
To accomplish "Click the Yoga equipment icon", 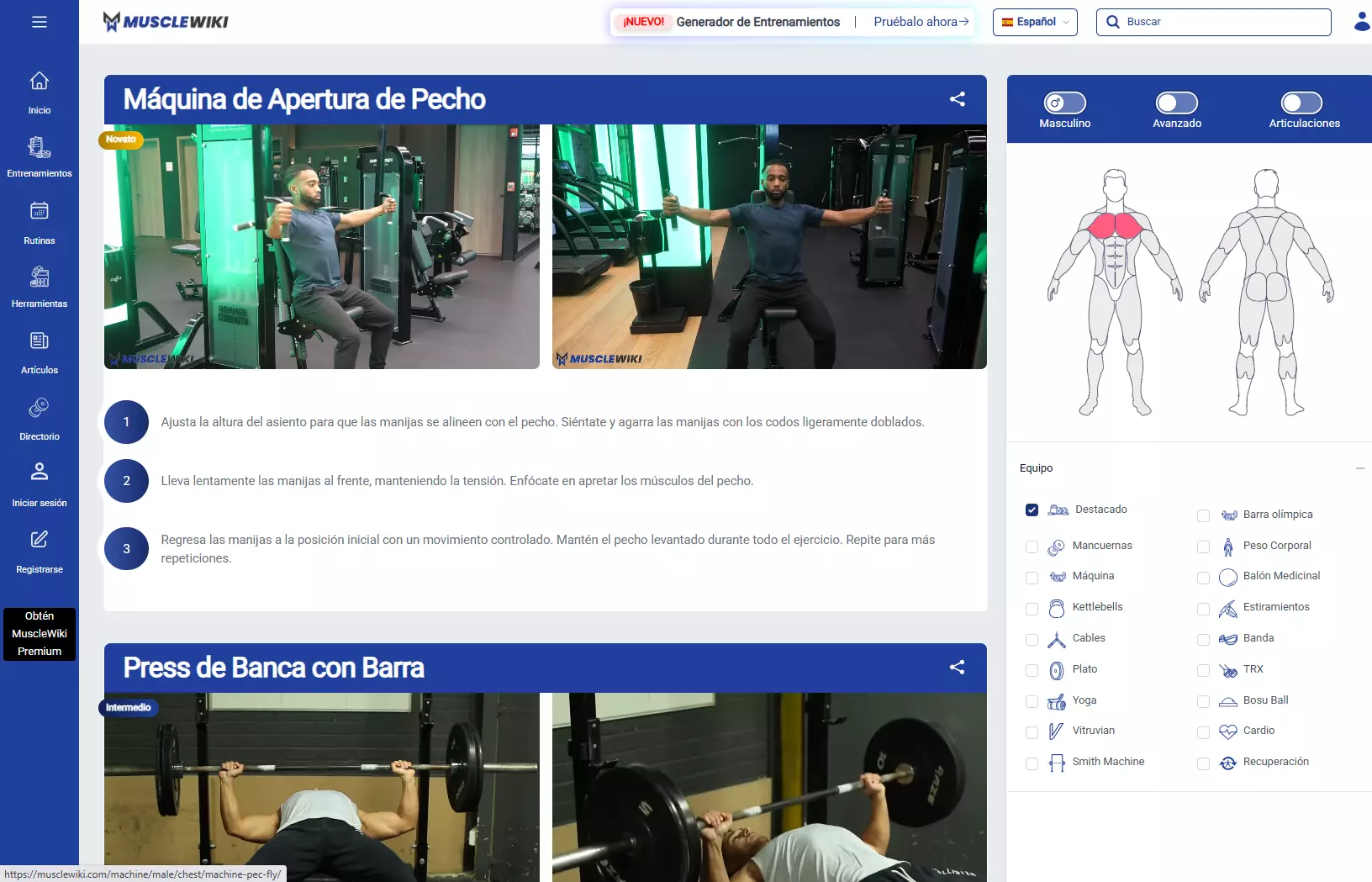I will (1057, 702).
